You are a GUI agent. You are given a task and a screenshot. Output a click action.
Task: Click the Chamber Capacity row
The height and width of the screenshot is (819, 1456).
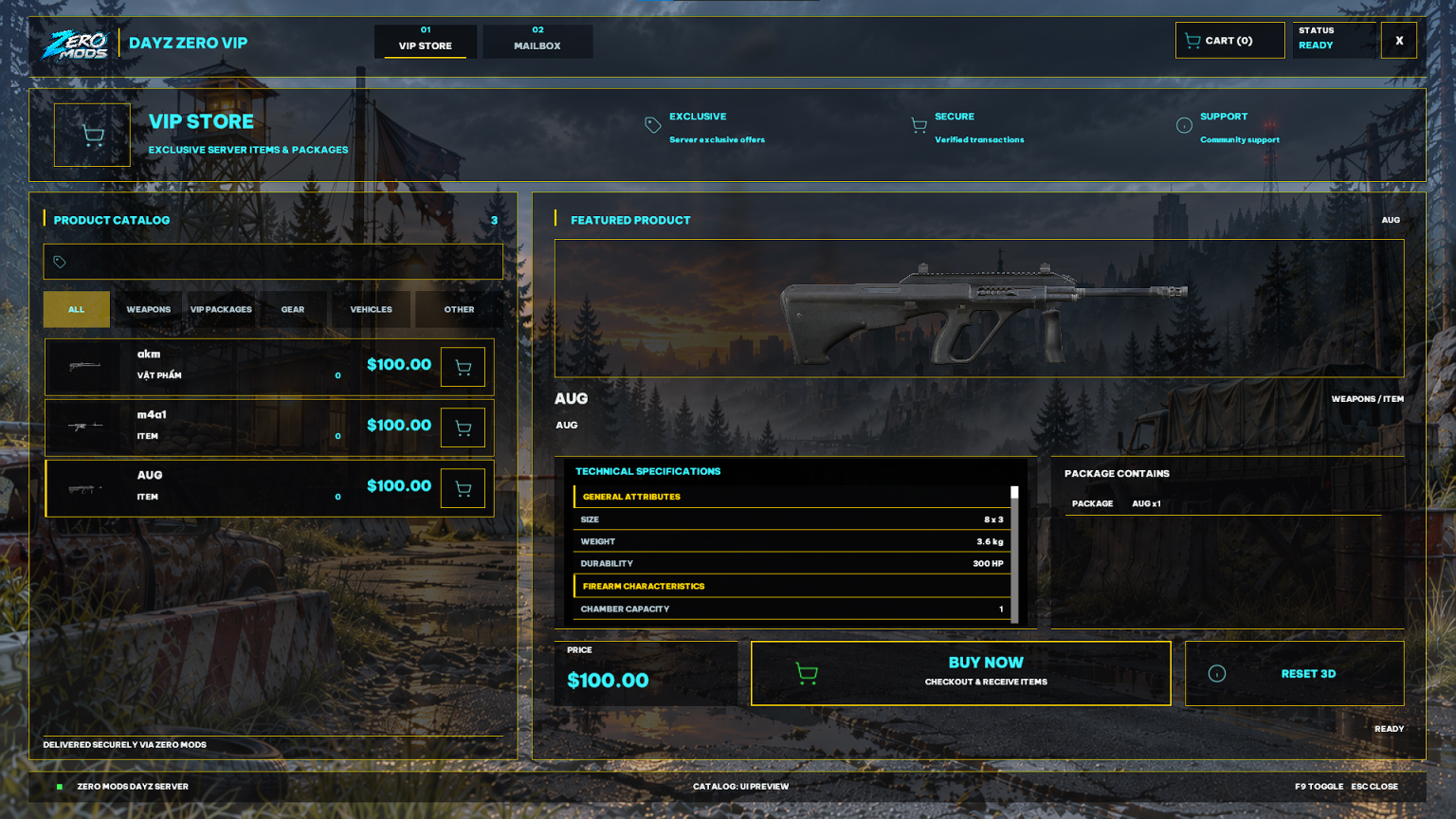(x=792, y=609)
